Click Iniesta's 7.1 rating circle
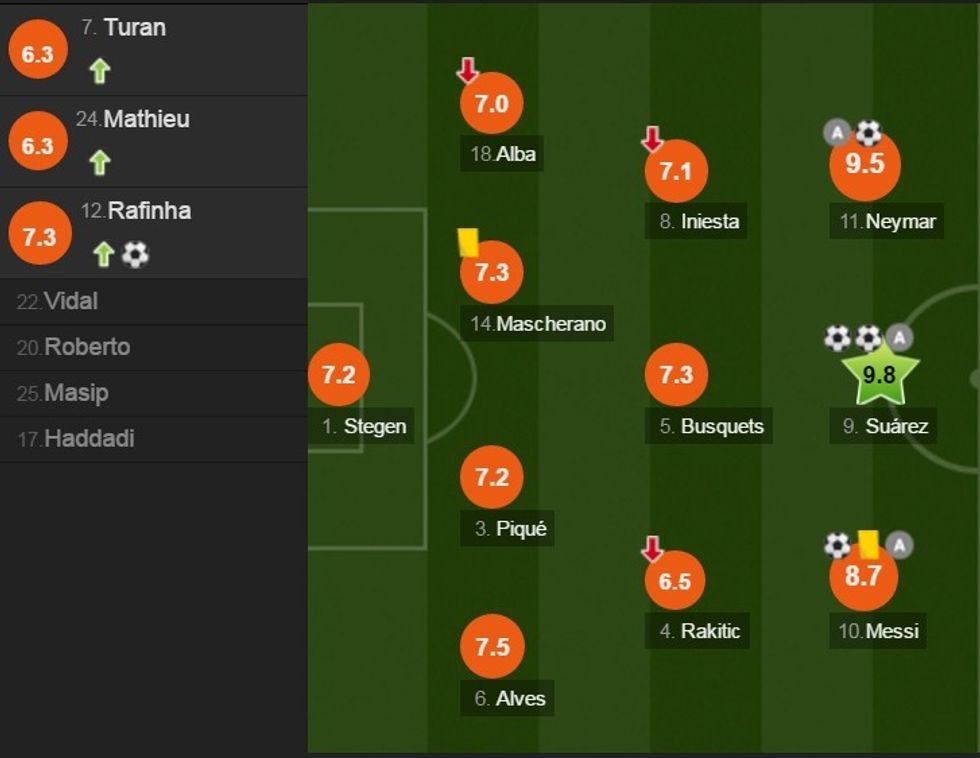The image size is (980, 758). click(676, 171)
